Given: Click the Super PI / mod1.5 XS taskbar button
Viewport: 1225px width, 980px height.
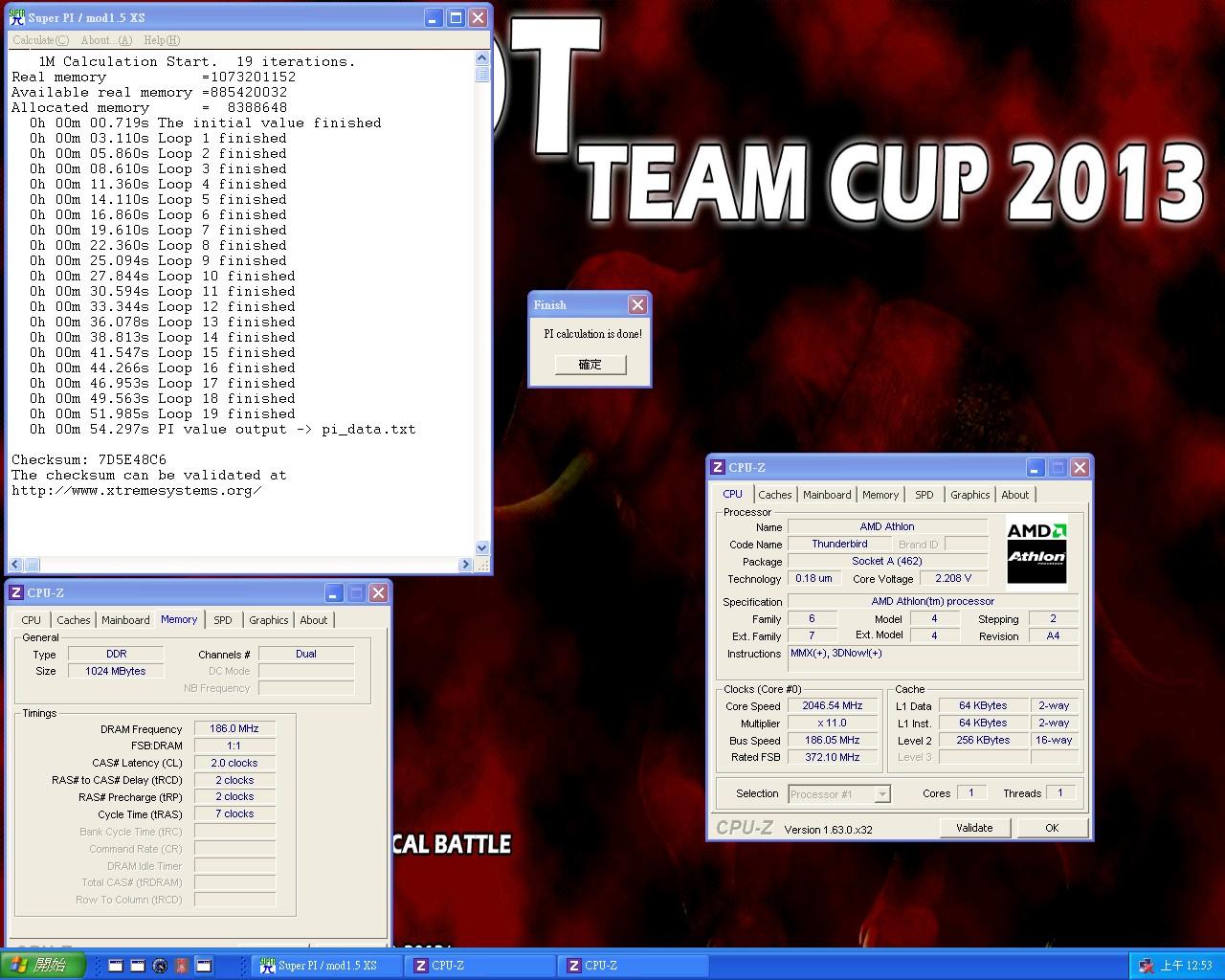Looking at the screenshot, I should [x=326, y=966].
